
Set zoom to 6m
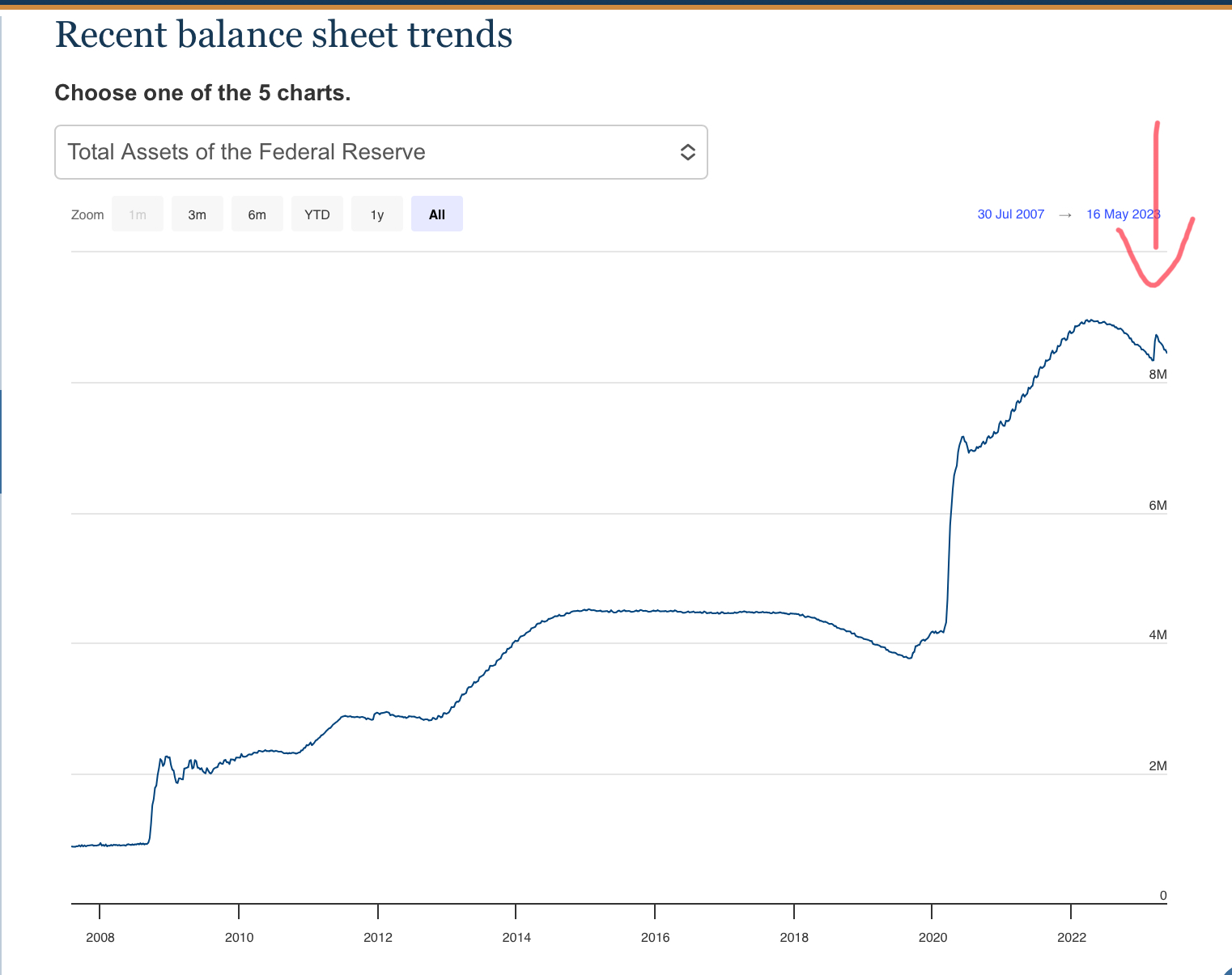(x=257, y=214)
